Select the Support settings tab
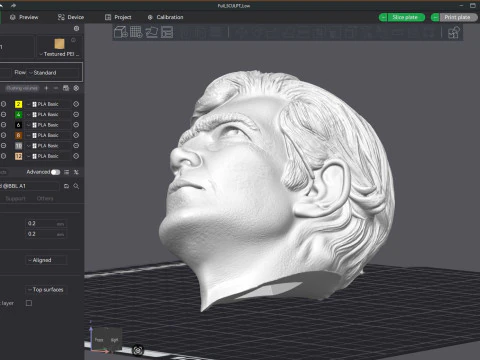The width and height of the screenshot is (480, 360). 15,198
